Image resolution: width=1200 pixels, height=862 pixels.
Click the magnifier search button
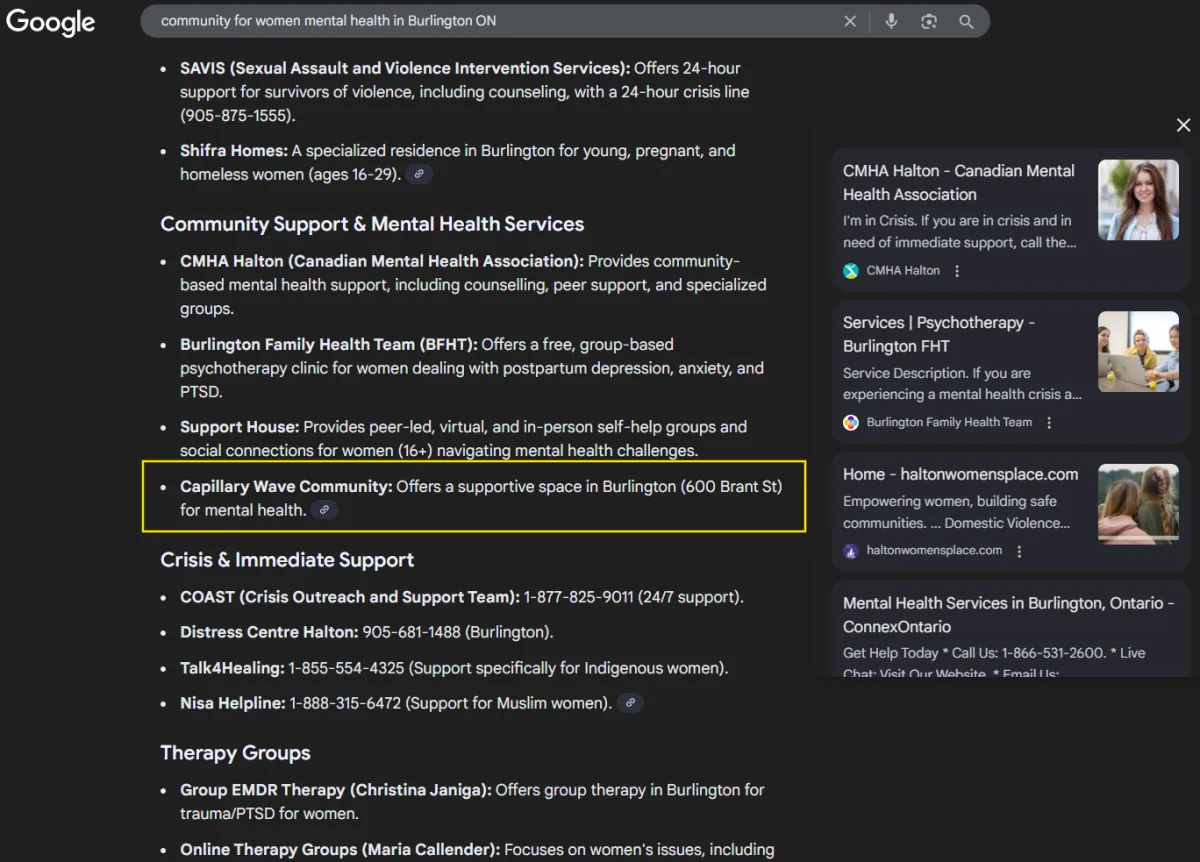coord(966,21)
